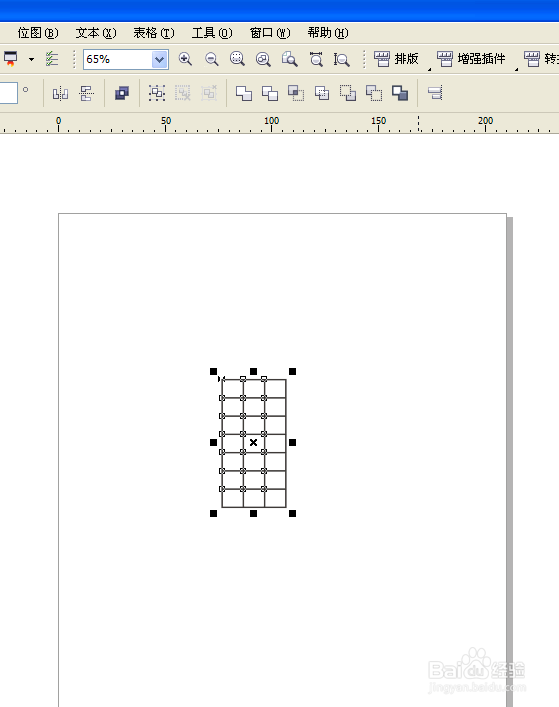This screenshot has height=707, width=559.
Task: Expand the application launcher dropdown arrow
Action: tap(31, 59)
